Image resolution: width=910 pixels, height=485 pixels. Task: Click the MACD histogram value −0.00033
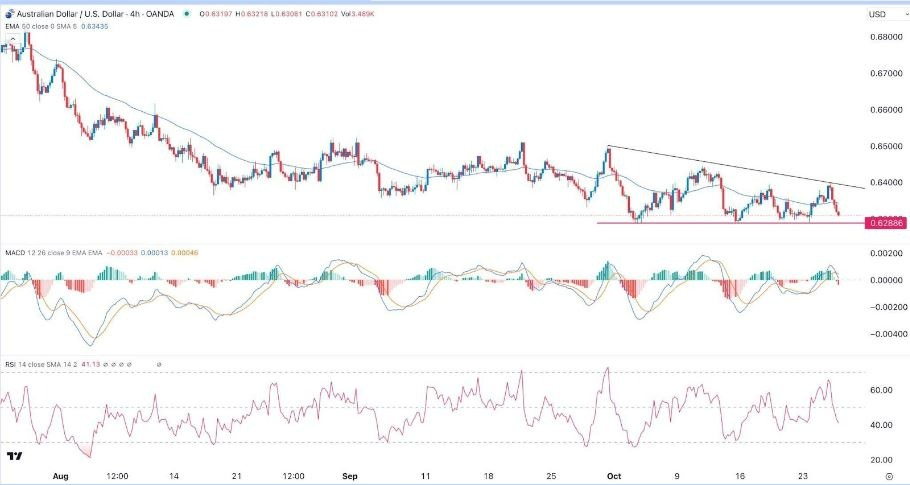point(120,253)
